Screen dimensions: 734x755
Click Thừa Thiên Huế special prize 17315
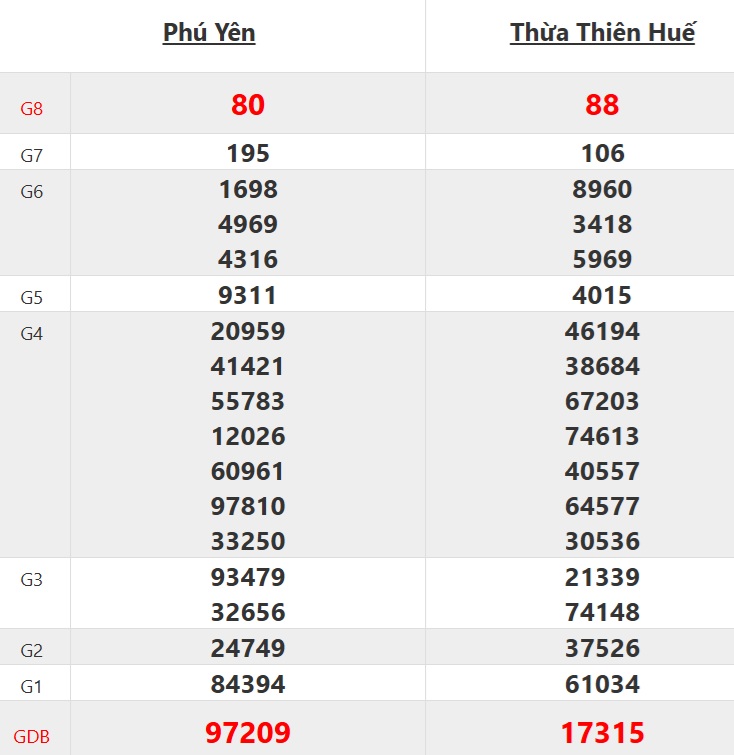click(602, 733)
